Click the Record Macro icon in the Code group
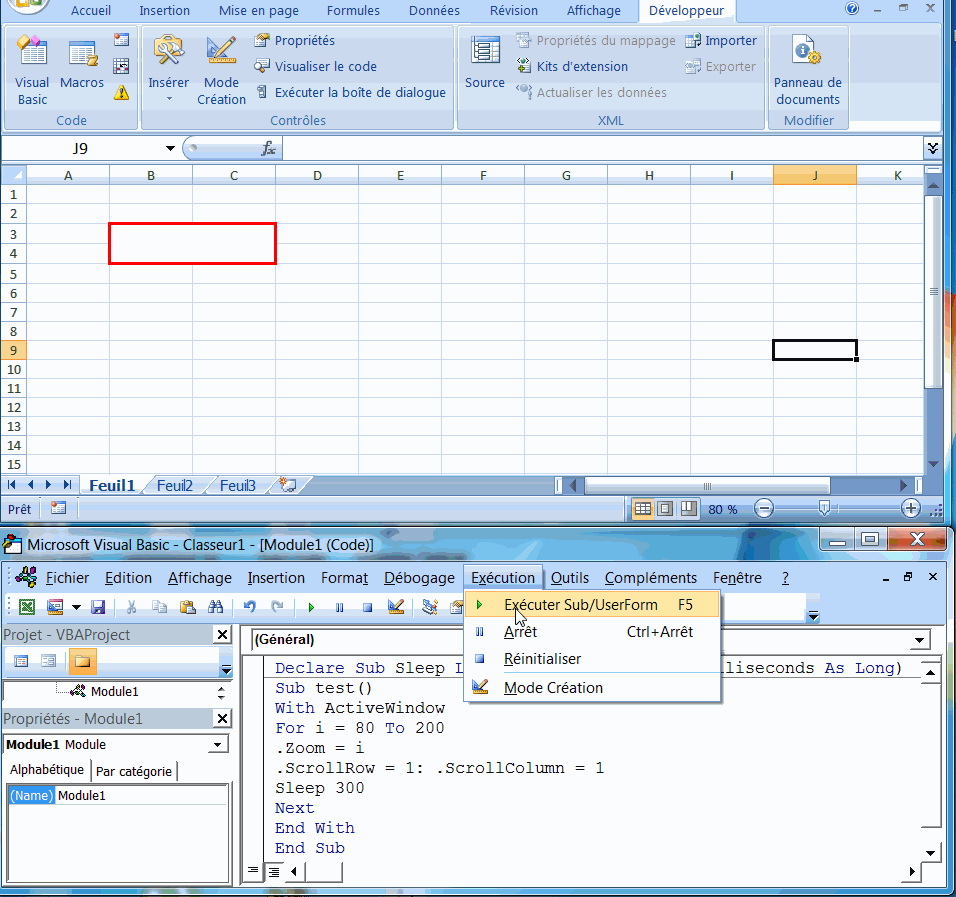The height and width of the screenshot is (897, 956). coord(121,40)
